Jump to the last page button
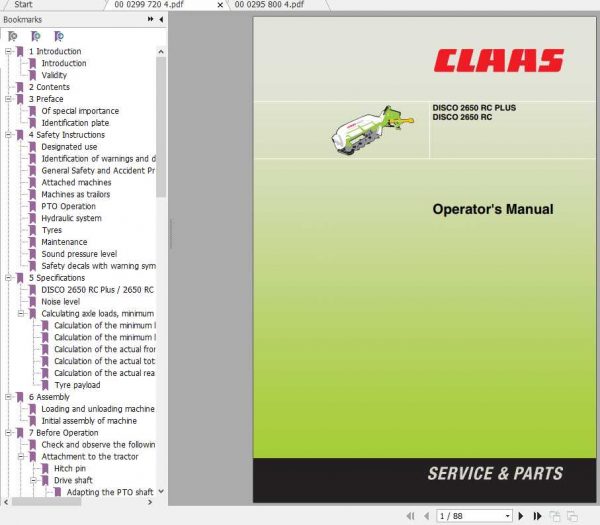 537,516
